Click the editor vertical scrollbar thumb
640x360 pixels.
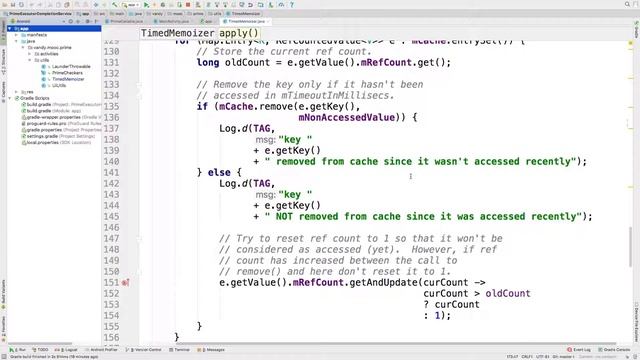pos(630,247)
